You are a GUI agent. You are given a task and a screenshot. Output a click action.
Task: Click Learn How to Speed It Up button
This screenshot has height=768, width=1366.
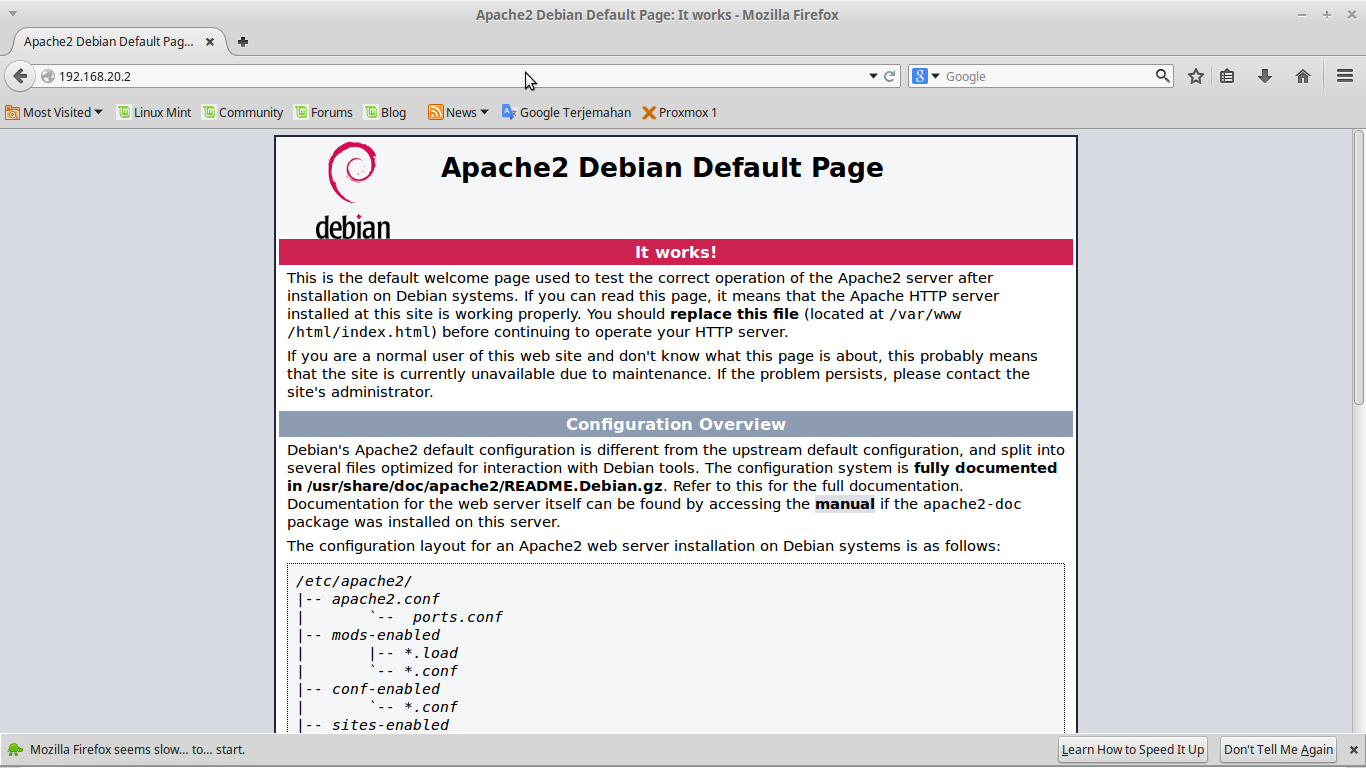pos(1133,749)
